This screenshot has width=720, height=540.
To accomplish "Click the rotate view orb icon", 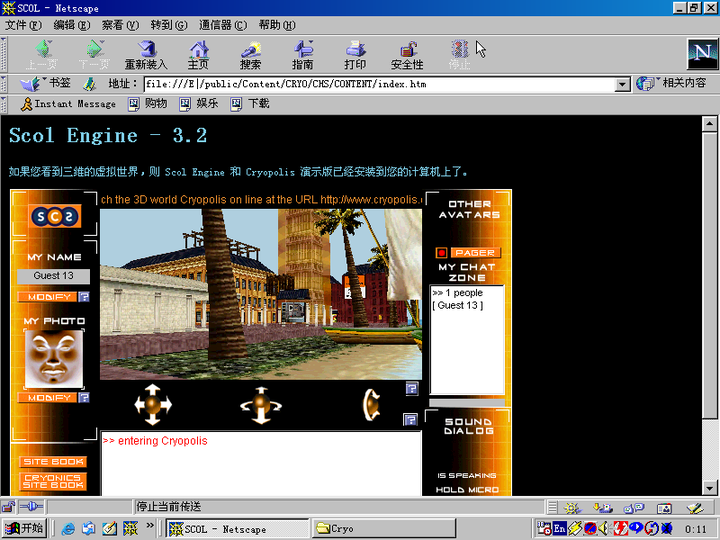I will point(258,405).
